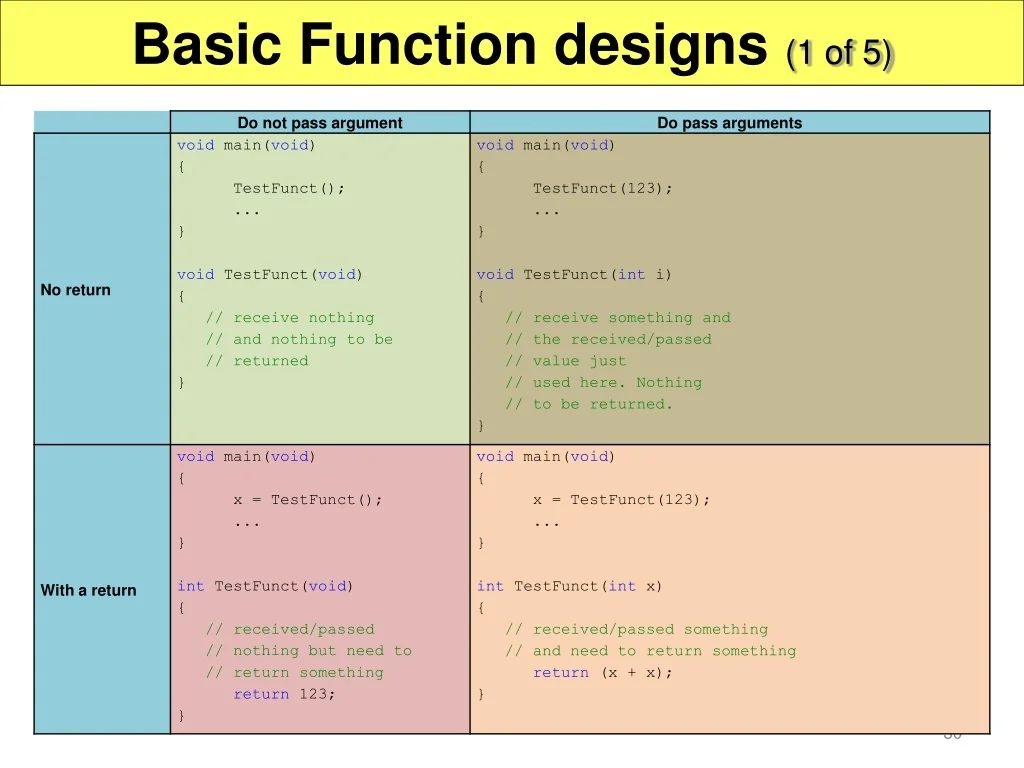Click "TestFunct();" call in the green cell
Viewport: 1024px width, 768px height.
[289, 189]
